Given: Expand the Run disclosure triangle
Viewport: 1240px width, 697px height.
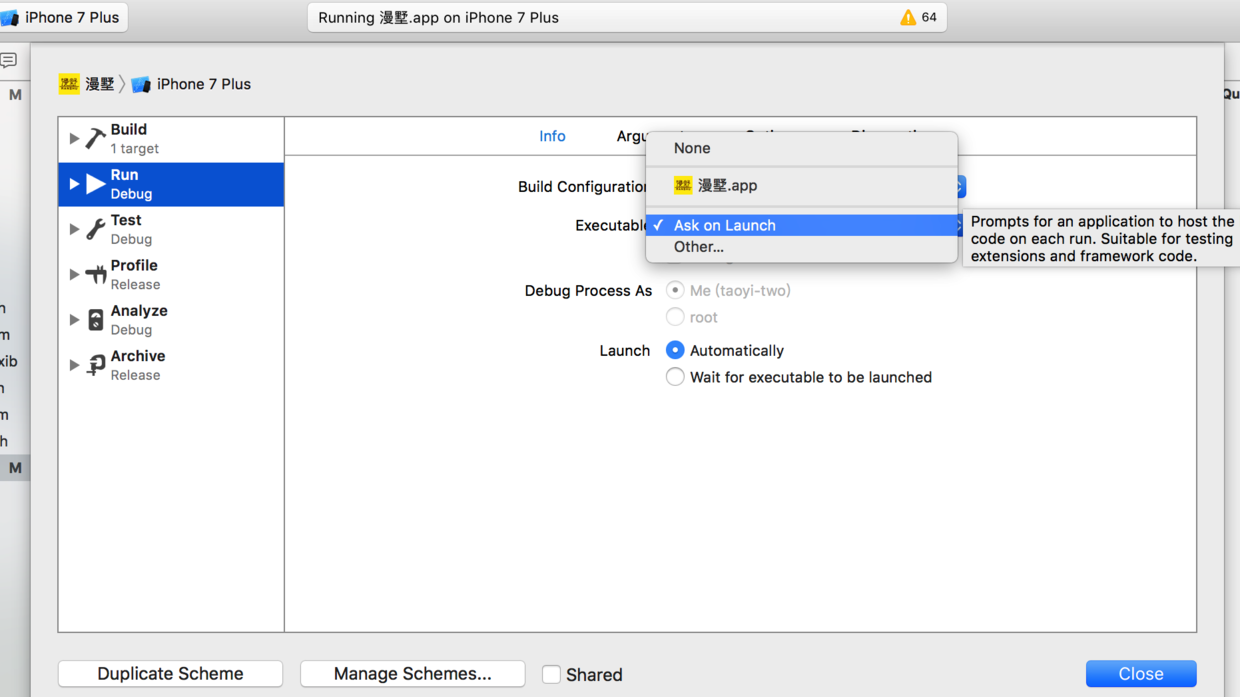Looking at the screenshot, I should pos(74,184).
